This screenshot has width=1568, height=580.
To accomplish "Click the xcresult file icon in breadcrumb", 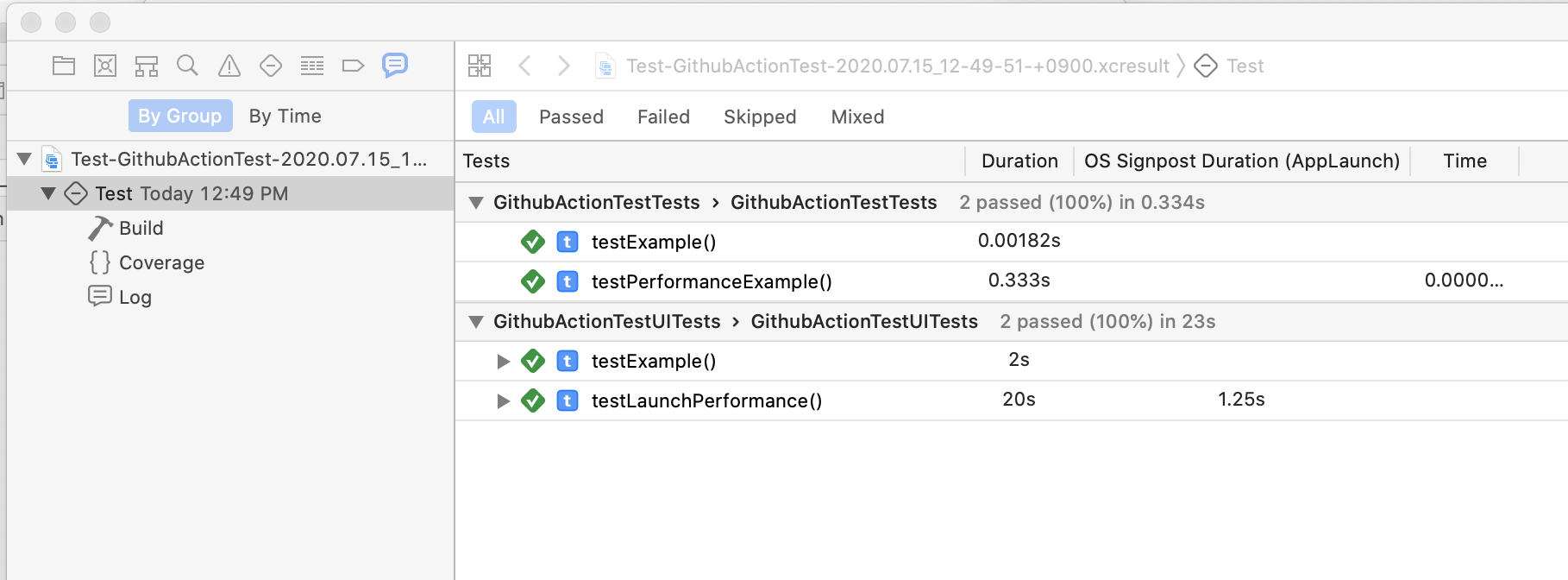I will [605, 66].
